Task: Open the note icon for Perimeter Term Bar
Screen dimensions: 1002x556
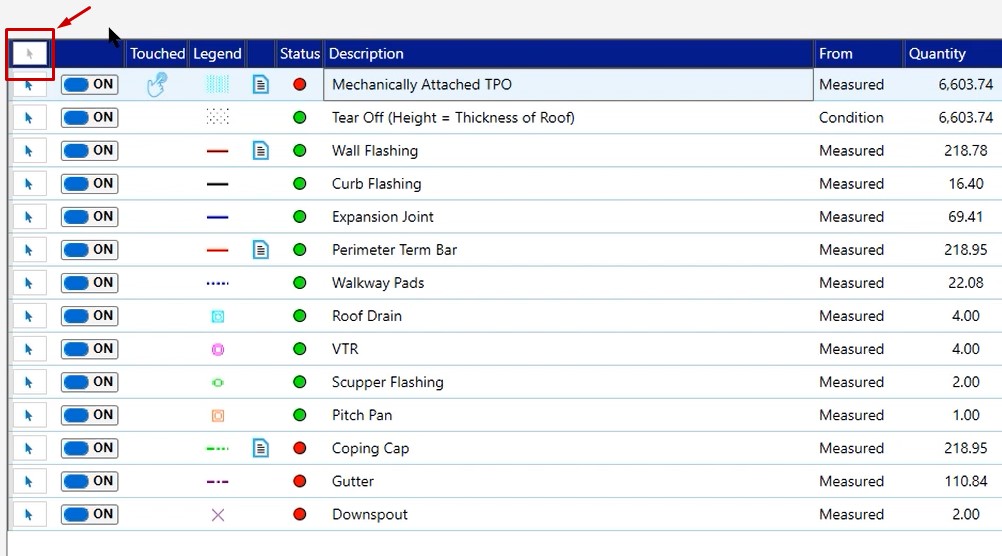Action: pyautogui.click(x=261, y=250)
